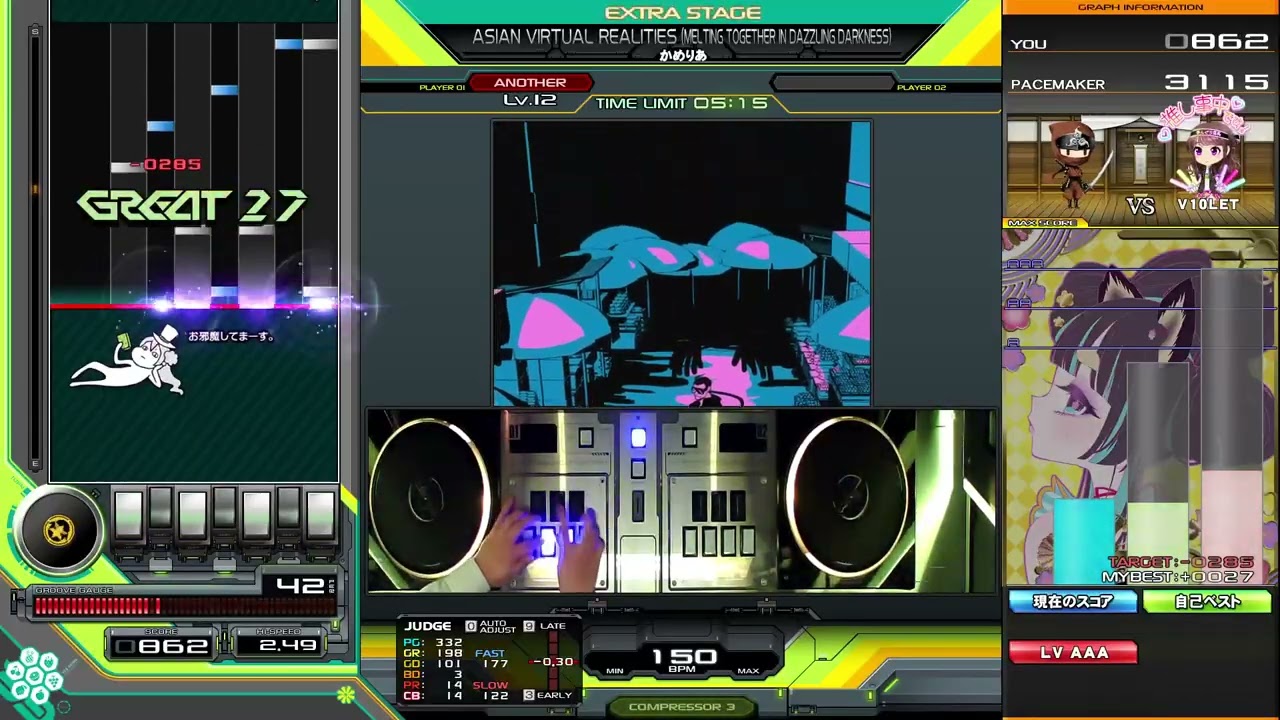Screen dimensions: 1280x720
Task: Click the GR: 198 judge row
Action: (x=433, y=653)
